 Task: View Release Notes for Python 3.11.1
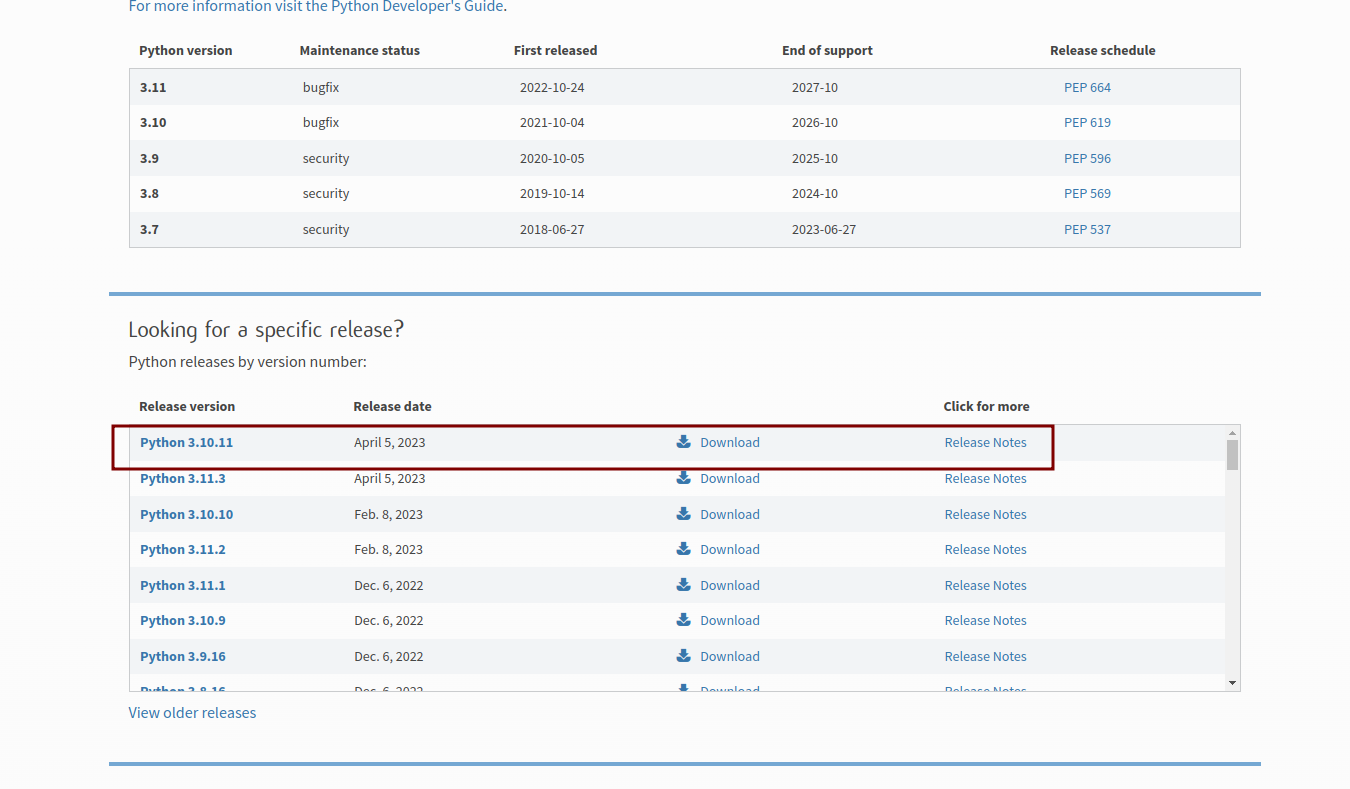985,585
